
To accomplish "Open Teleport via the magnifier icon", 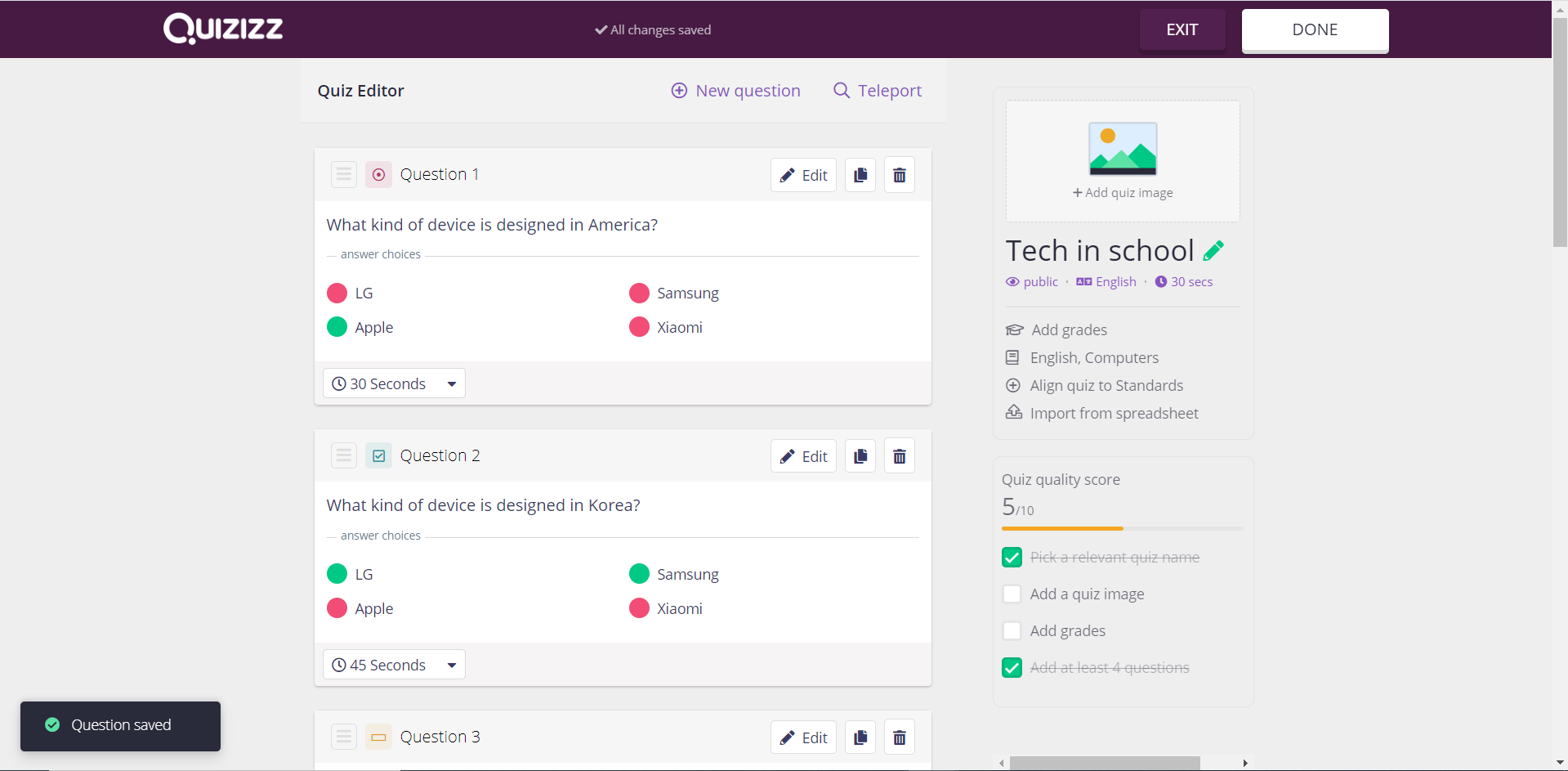I will click(x=840, y=91).
